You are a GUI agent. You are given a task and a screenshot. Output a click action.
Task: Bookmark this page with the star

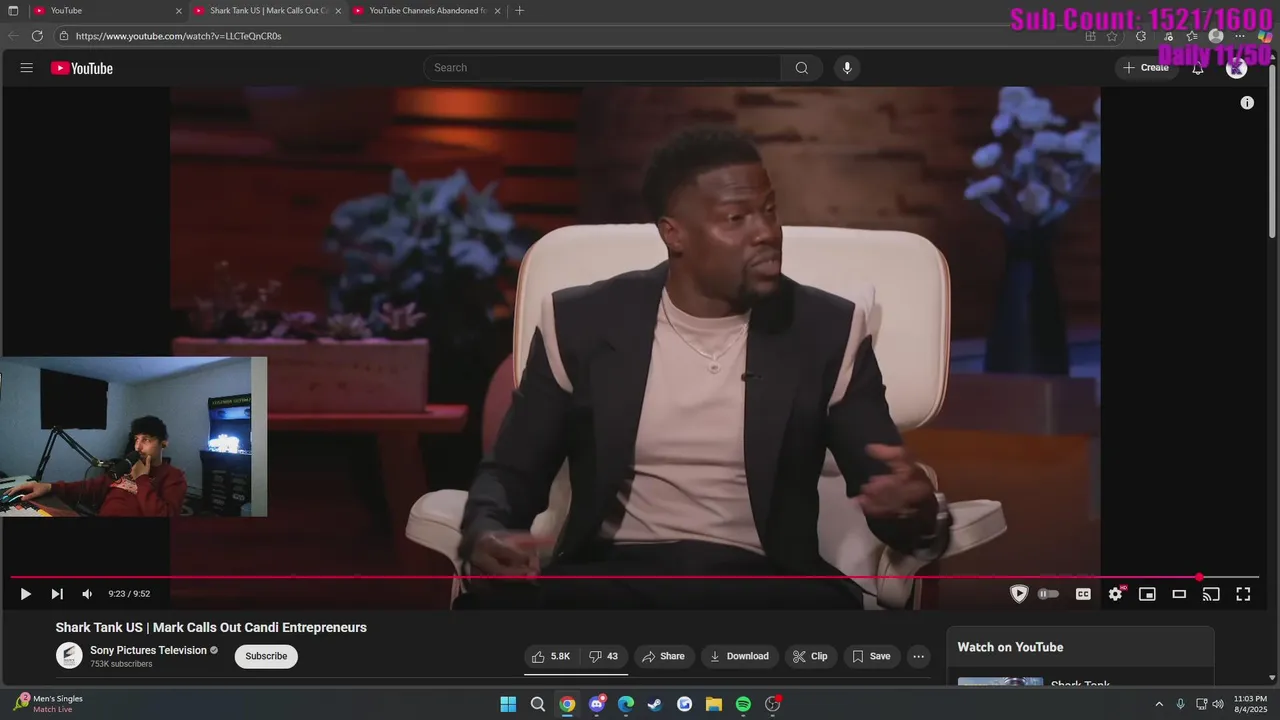click(1112, 36)
